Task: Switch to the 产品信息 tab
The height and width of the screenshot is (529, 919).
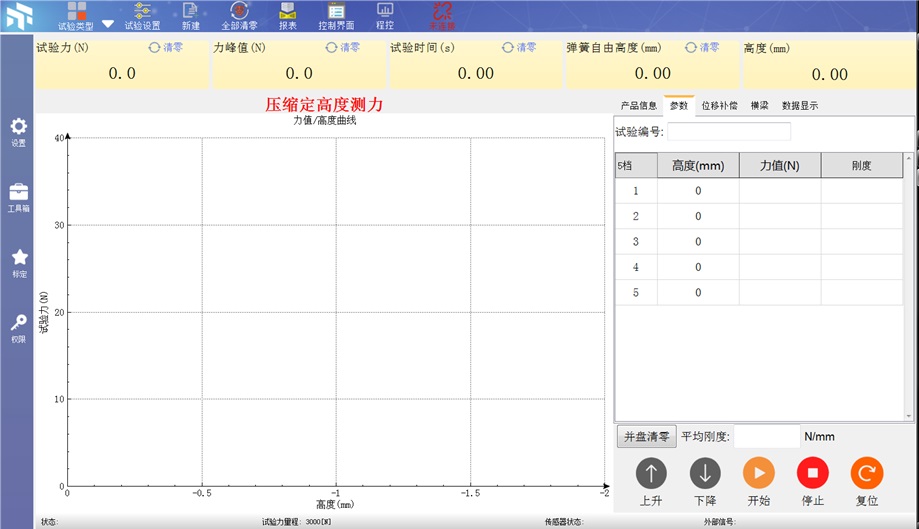Action: pyautogui.click(x=638, y=105)
